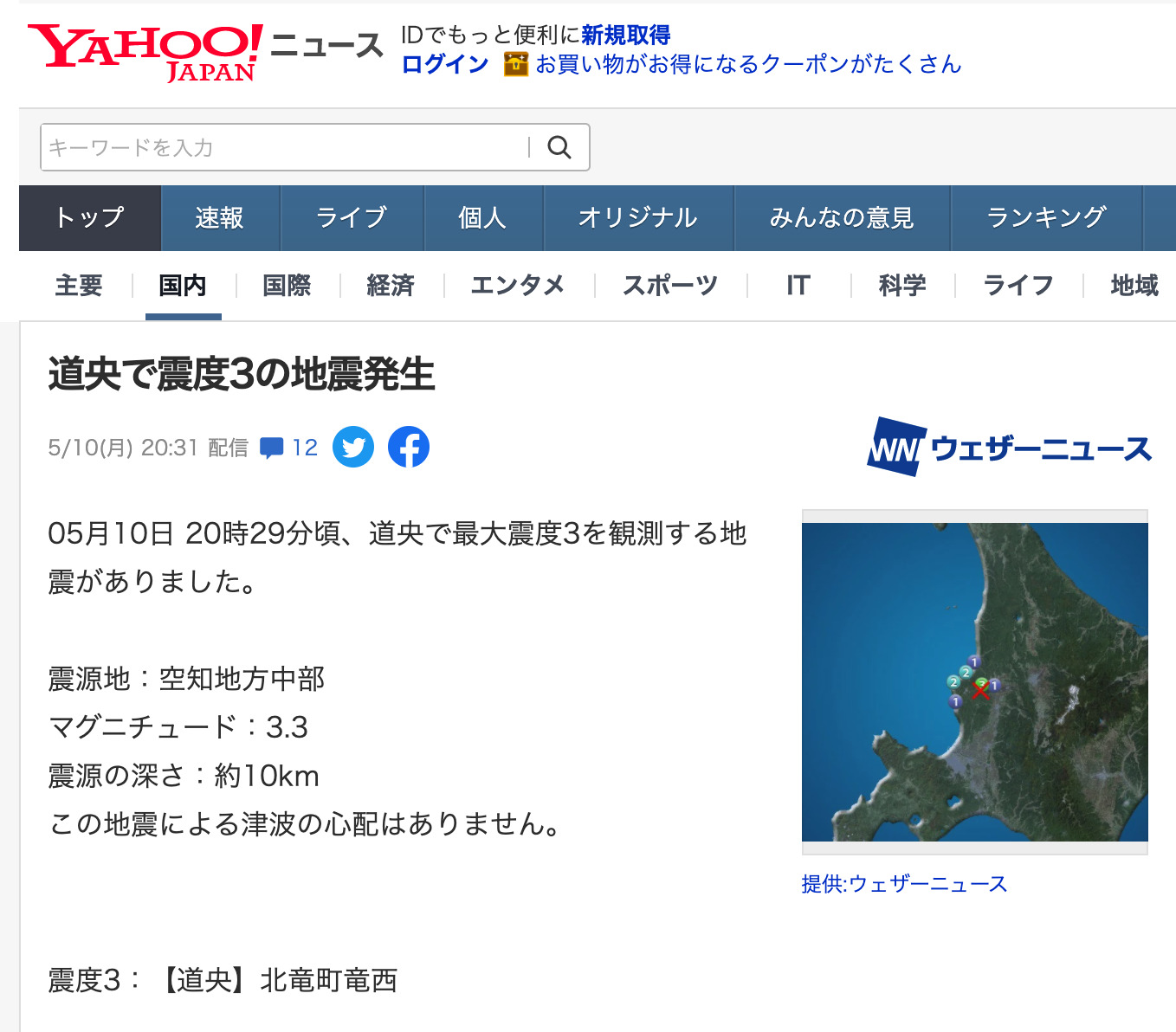Click the 提供:ウェザーニュース source link

tap(904, 884)
